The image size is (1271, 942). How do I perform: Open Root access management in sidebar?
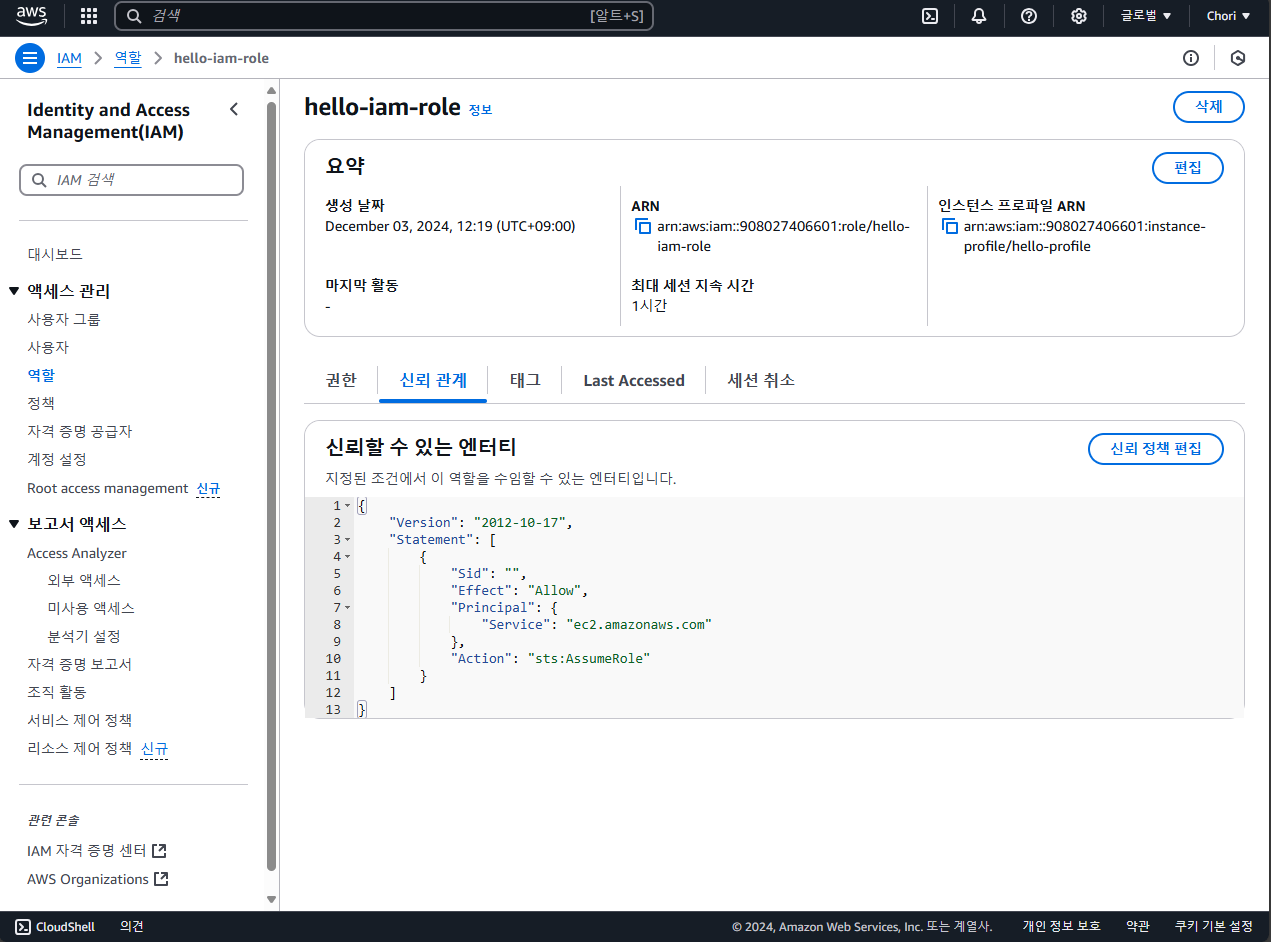[x=108, y=488]
